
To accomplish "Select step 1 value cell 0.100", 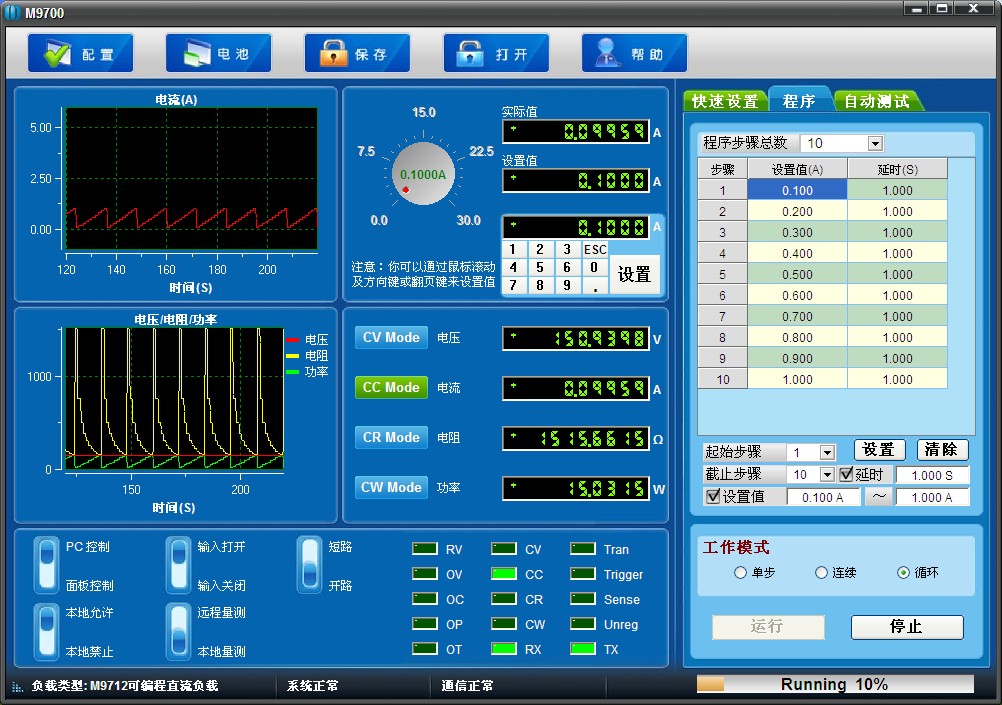I will [797, 190].
